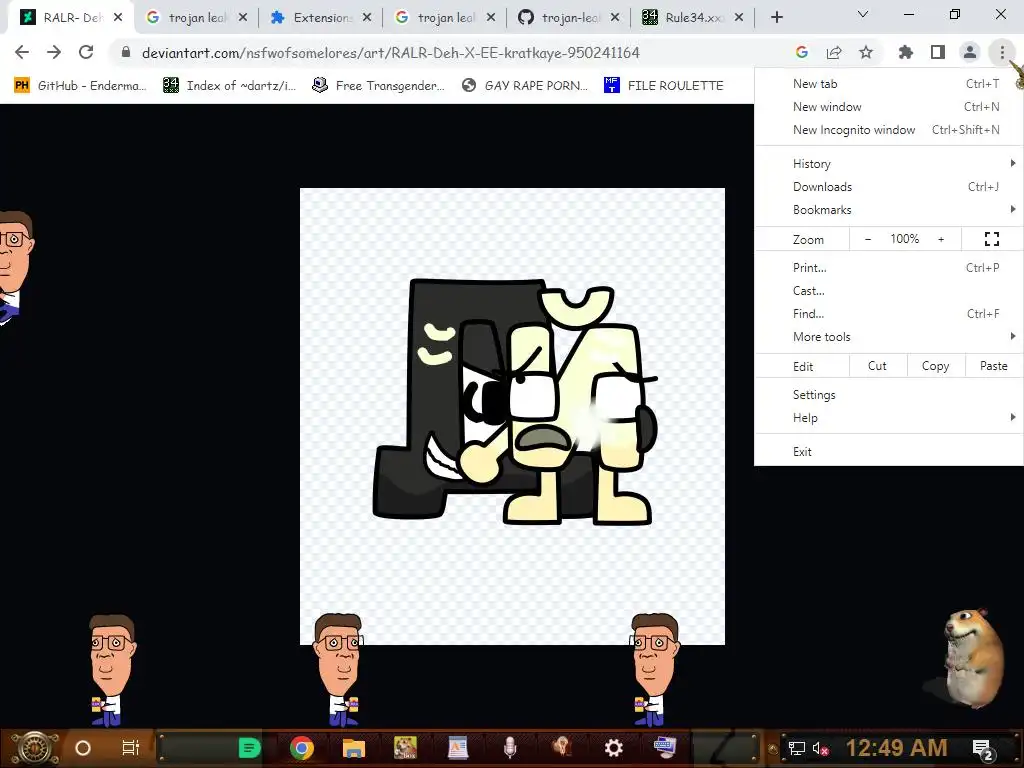Choose Find... in the menu

[x=889, y=313]
